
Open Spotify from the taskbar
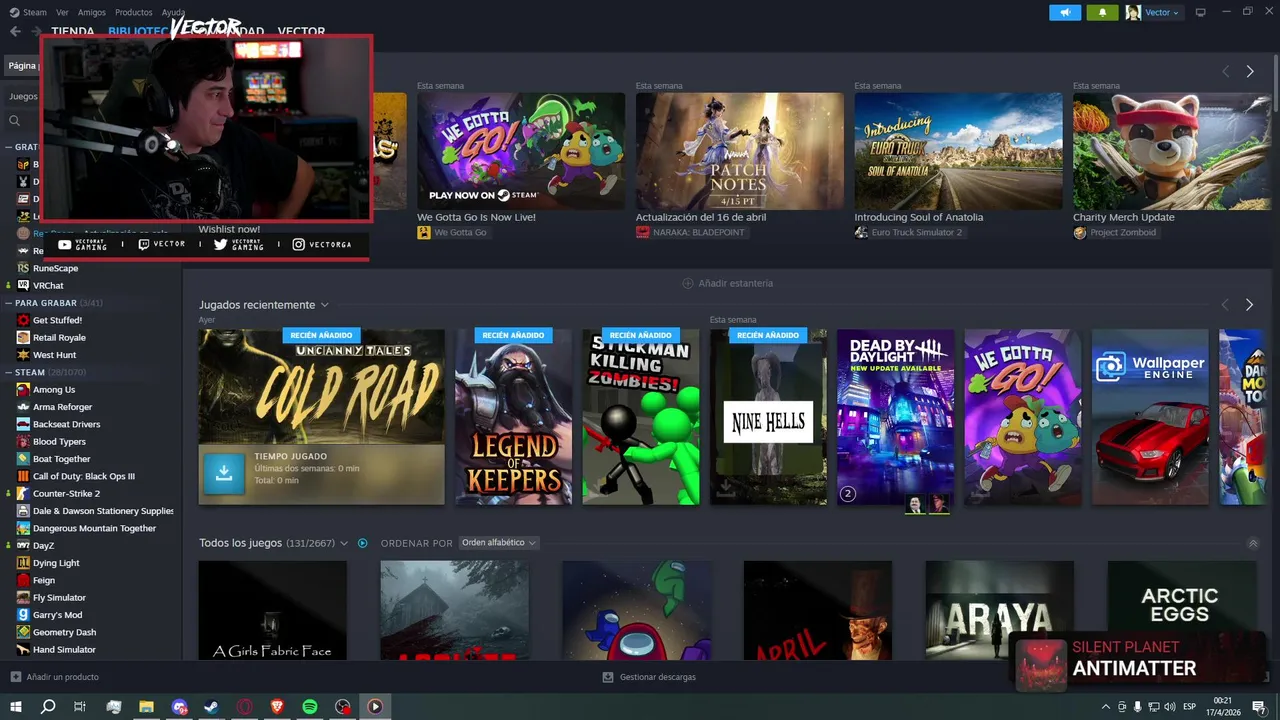pos(310,707)
